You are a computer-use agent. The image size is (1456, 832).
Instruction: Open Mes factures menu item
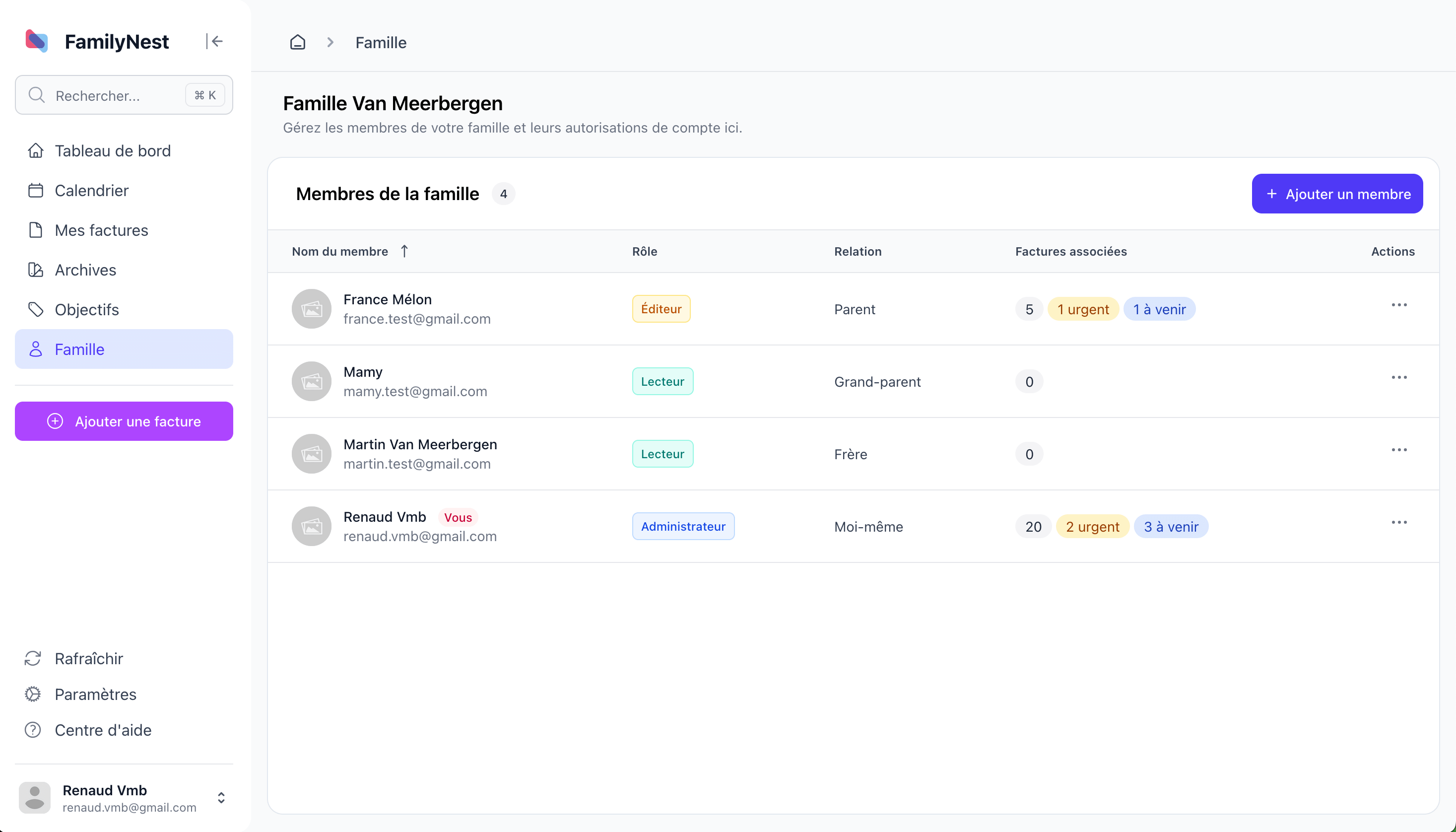pyautogui.click(x=101, y=230)
